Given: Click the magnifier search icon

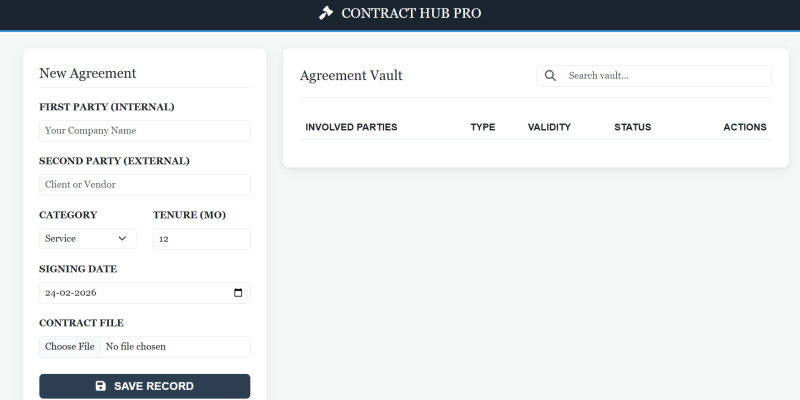Looking at the screenshot, I should coord(550,76).
